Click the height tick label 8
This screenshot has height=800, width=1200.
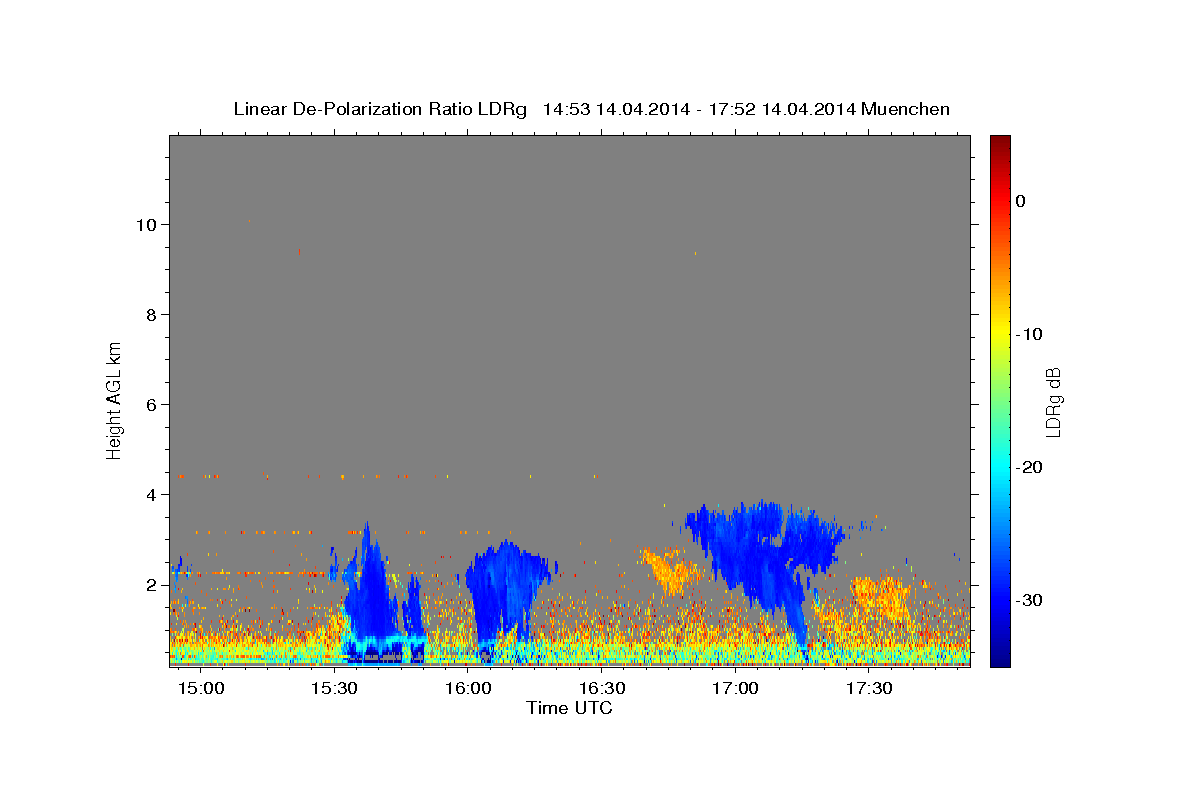(x=151, y=314)
